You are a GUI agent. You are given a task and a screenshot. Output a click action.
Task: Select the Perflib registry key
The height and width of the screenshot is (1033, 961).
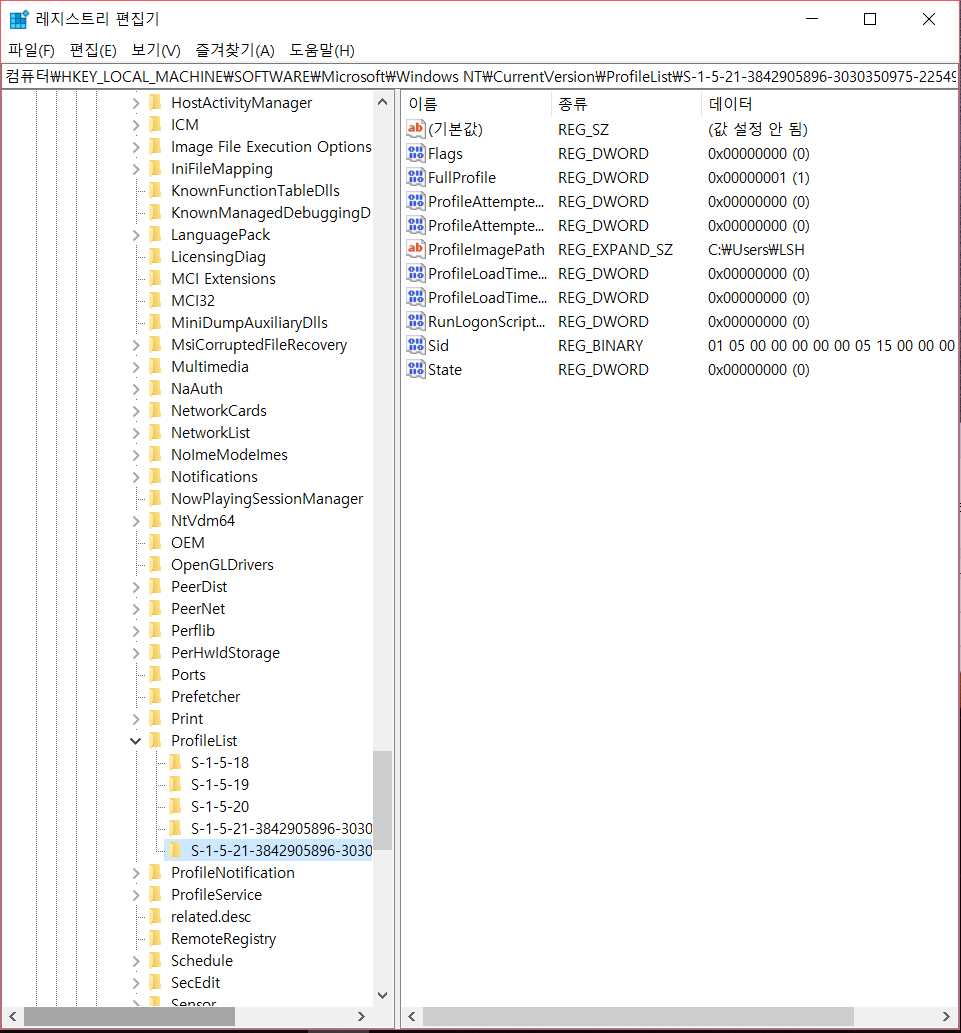193,630
